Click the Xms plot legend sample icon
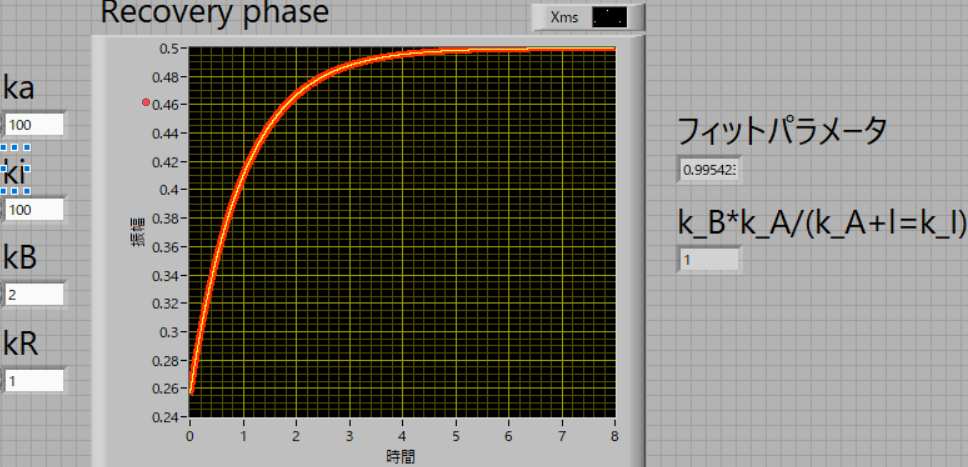This screenshot has width=968, height=467. tap(608, 17)
